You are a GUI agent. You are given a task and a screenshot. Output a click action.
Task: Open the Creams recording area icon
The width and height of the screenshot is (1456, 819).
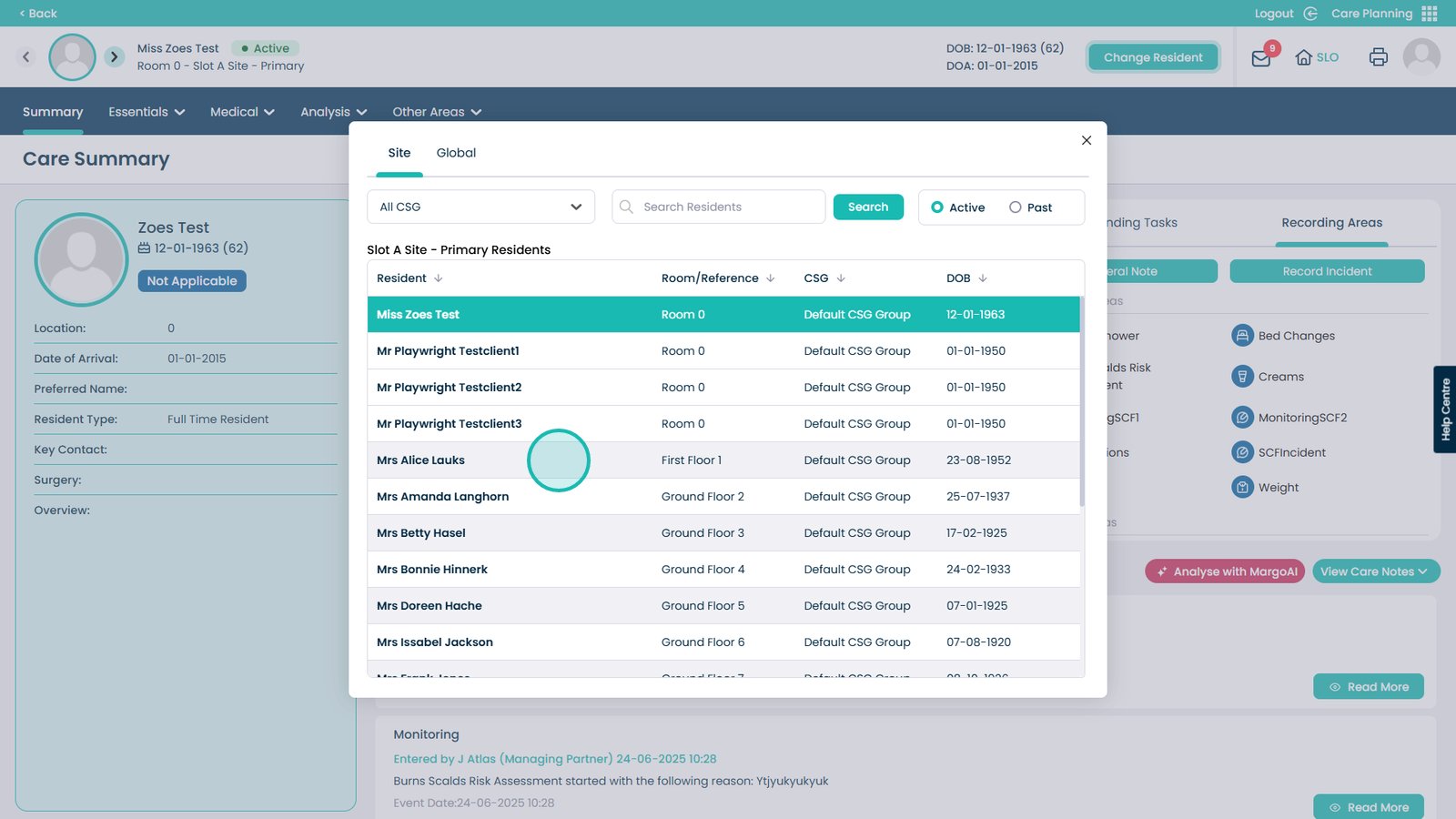click(x=1242, y=377)
